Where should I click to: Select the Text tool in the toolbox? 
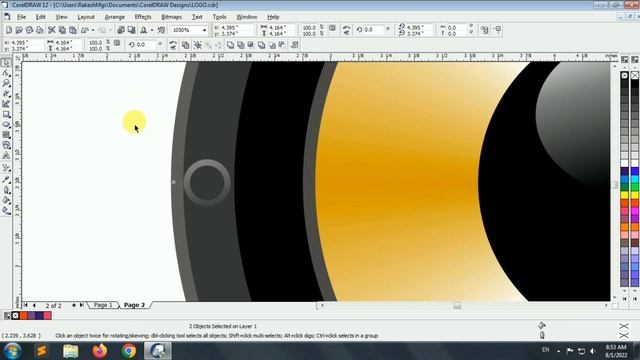(x=6, y=156)
